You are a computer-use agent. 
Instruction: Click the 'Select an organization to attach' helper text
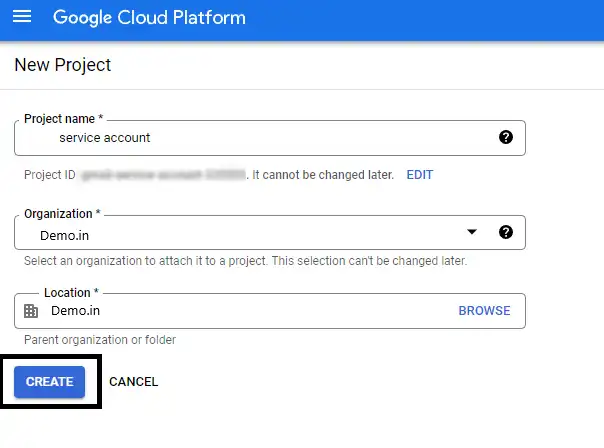245,261
